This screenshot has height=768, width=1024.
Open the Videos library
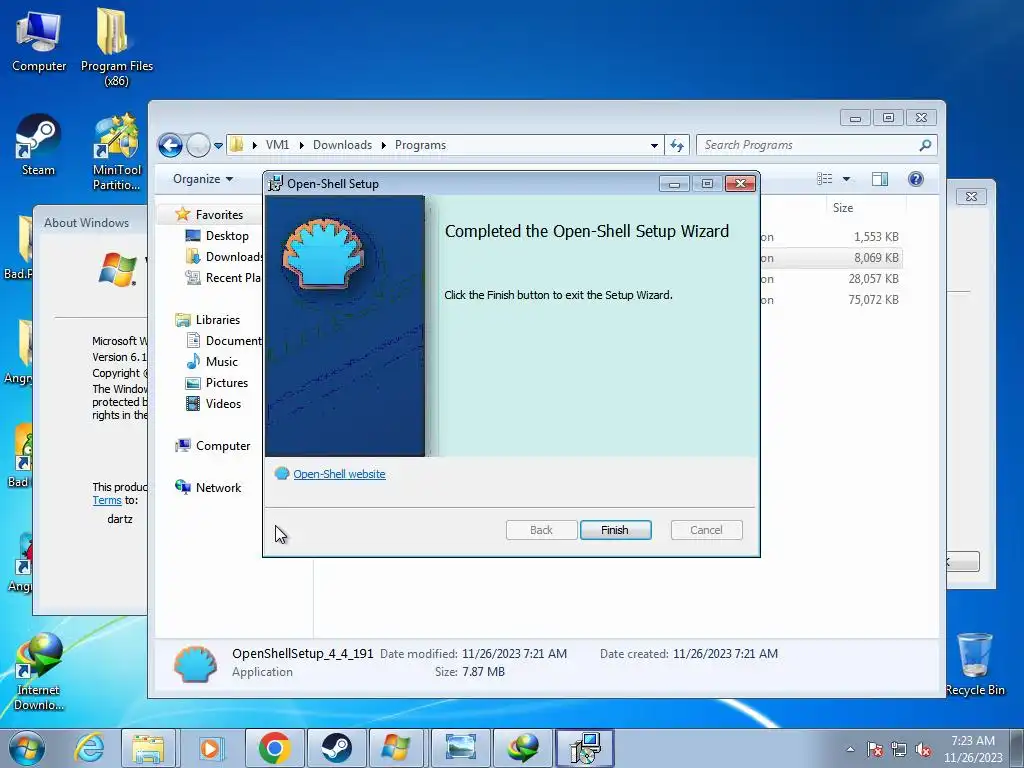(223, 404)
